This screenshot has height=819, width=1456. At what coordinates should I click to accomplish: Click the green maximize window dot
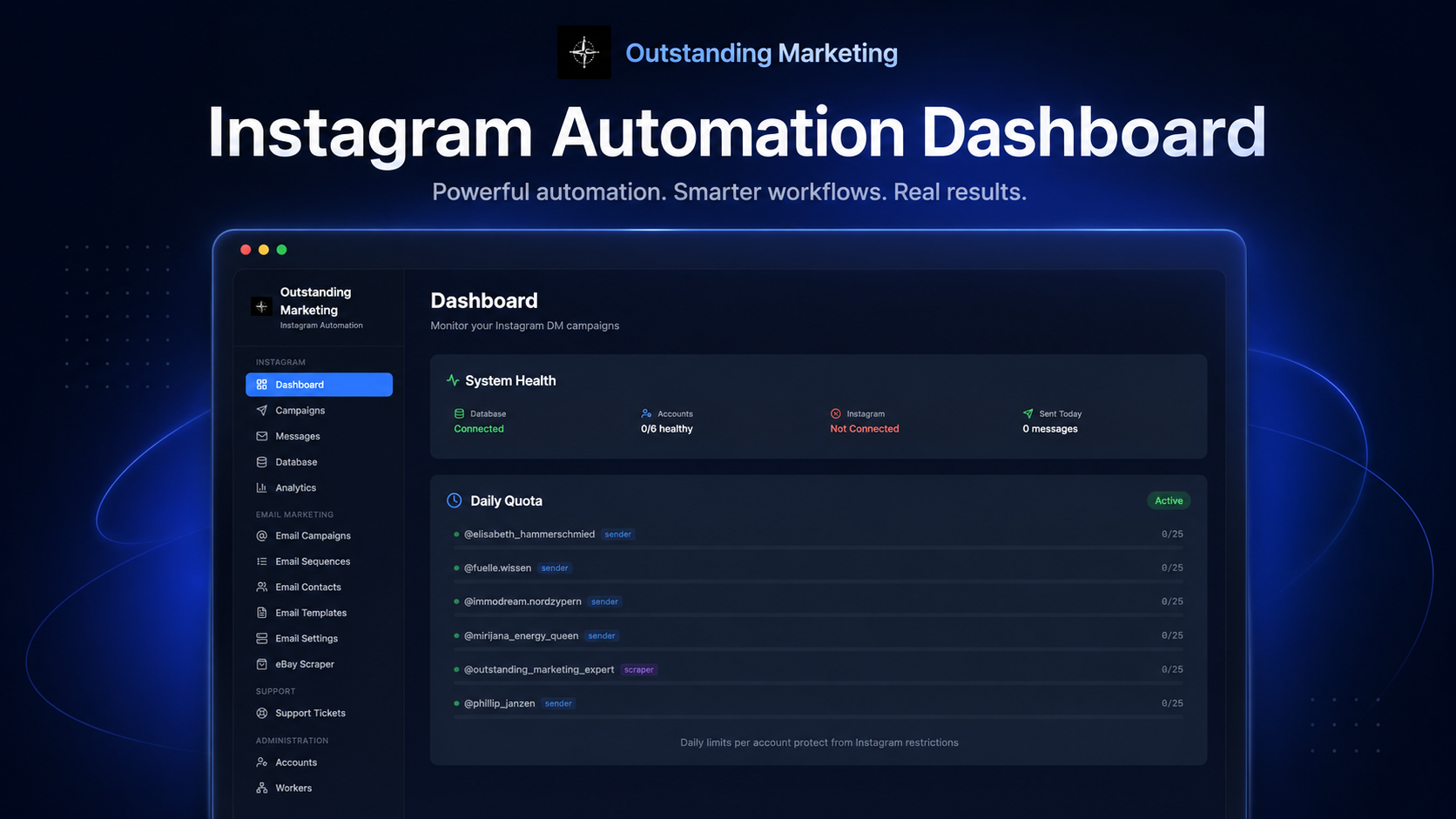click(281, 250)
